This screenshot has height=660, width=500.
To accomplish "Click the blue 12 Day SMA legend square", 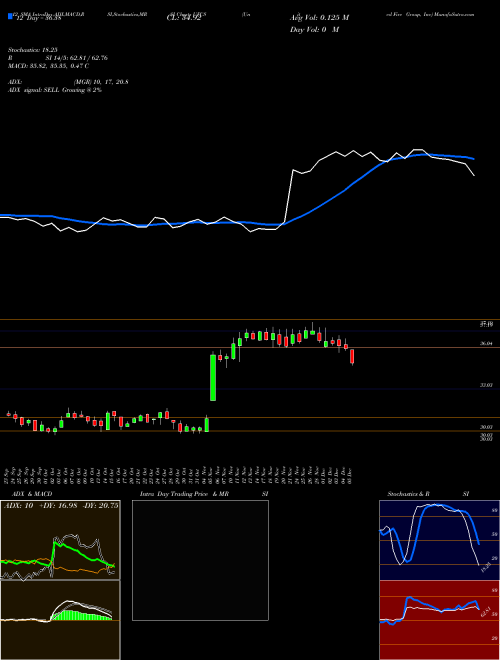I will pyautogui.click(x=10, y=17).
